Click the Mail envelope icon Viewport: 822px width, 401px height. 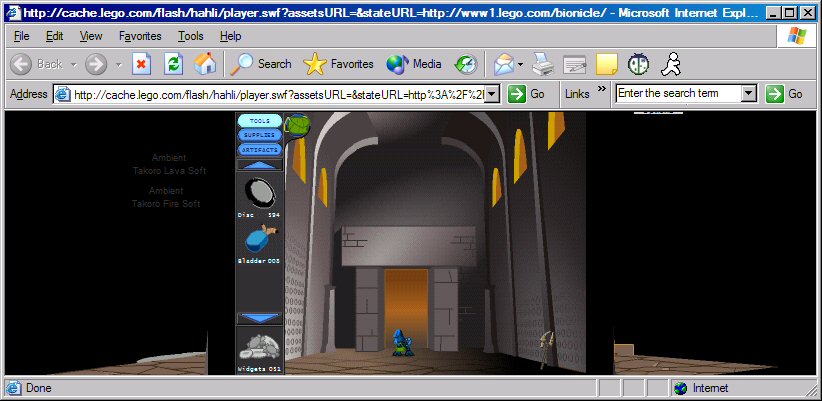[x=504, y=64]
